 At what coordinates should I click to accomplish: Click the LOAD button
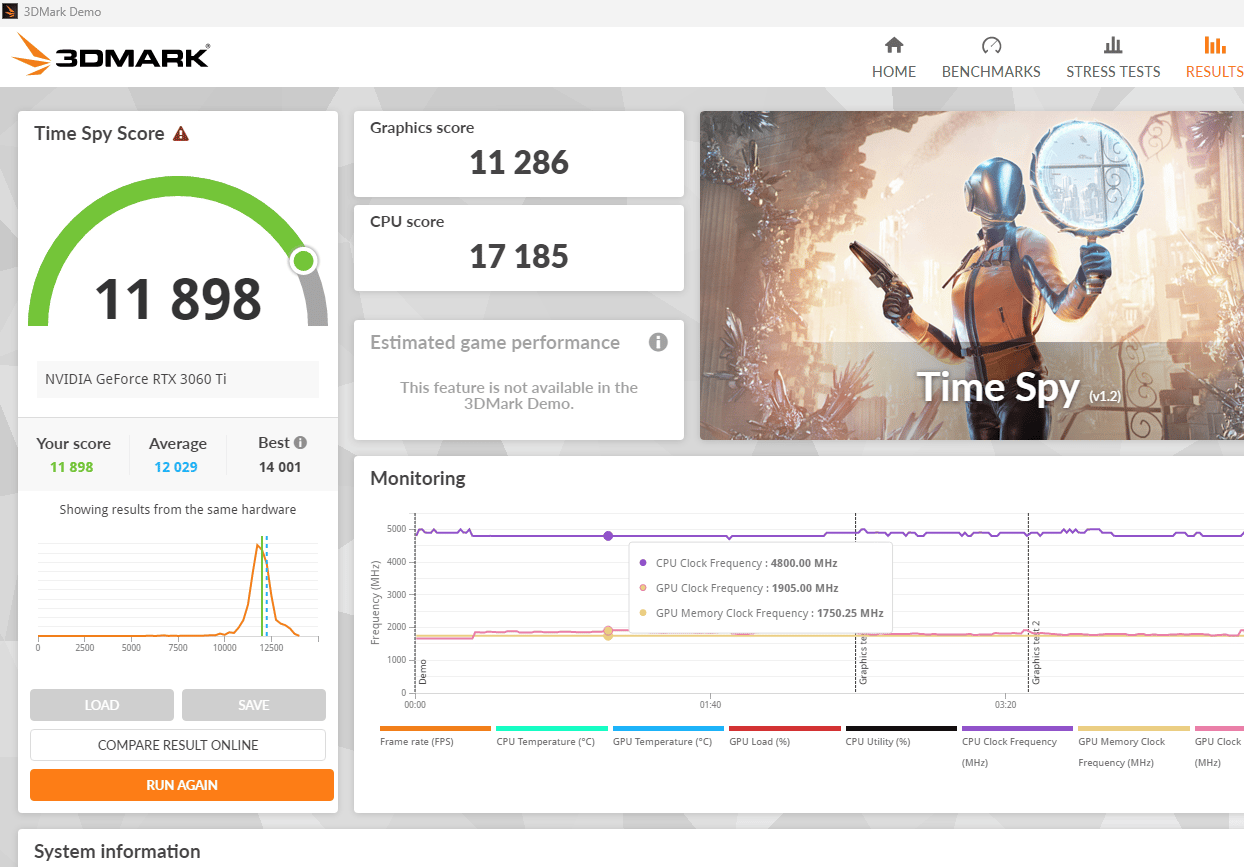point(102,705)
